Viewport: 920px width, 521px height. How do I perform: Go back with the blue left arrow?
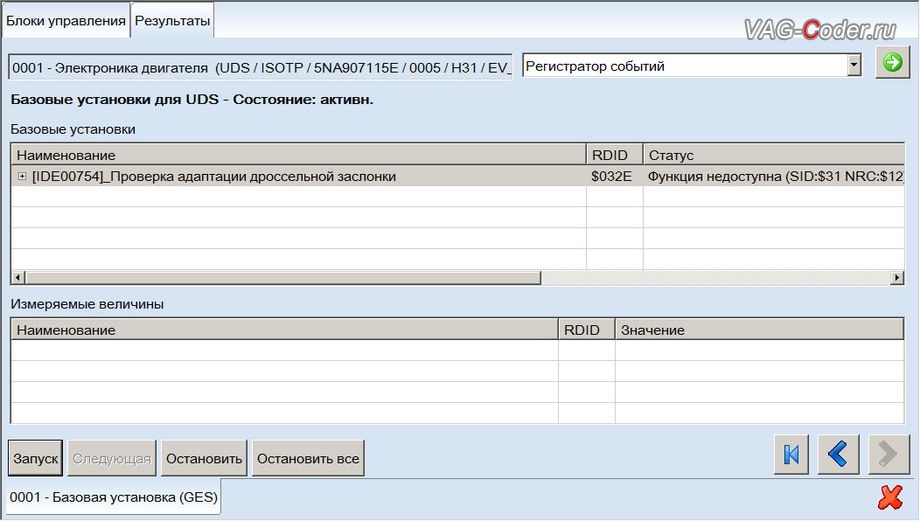838,454
